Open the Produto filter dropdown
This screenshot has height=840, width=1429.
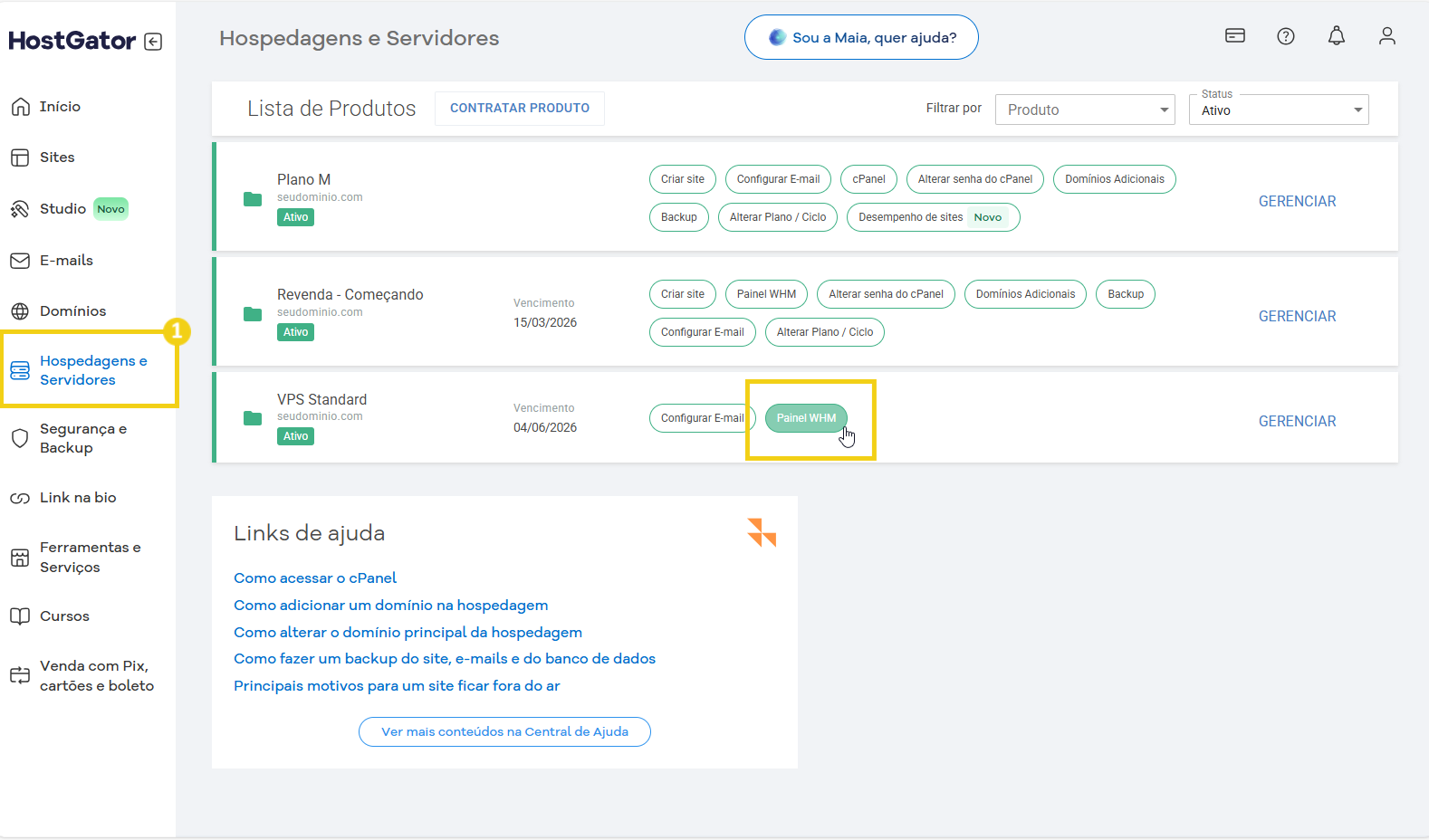pyautogui.click(x=1085, y=110)
